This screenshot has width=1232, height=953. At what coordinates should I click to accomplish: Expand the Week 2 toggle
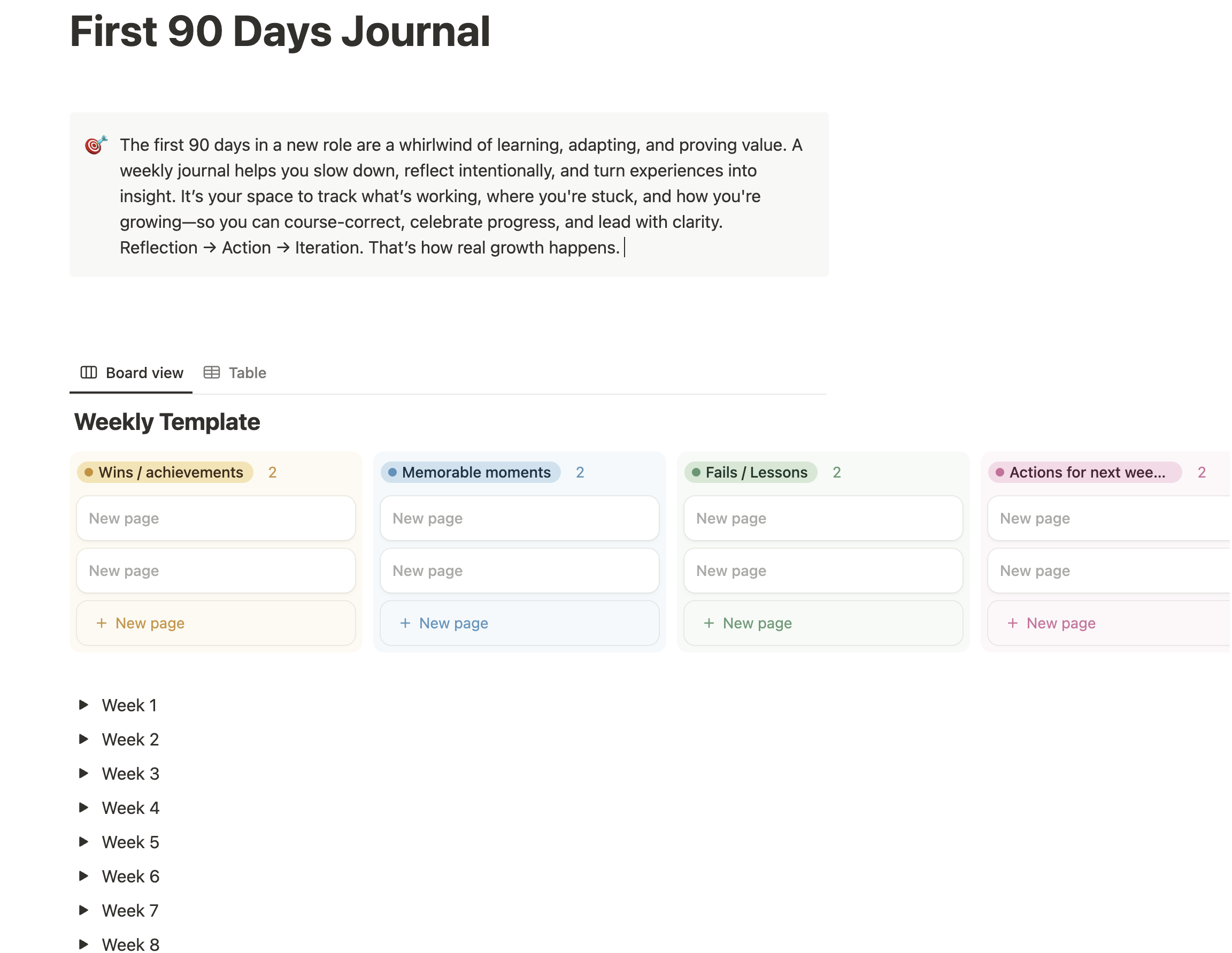click(x=83, y=739)
